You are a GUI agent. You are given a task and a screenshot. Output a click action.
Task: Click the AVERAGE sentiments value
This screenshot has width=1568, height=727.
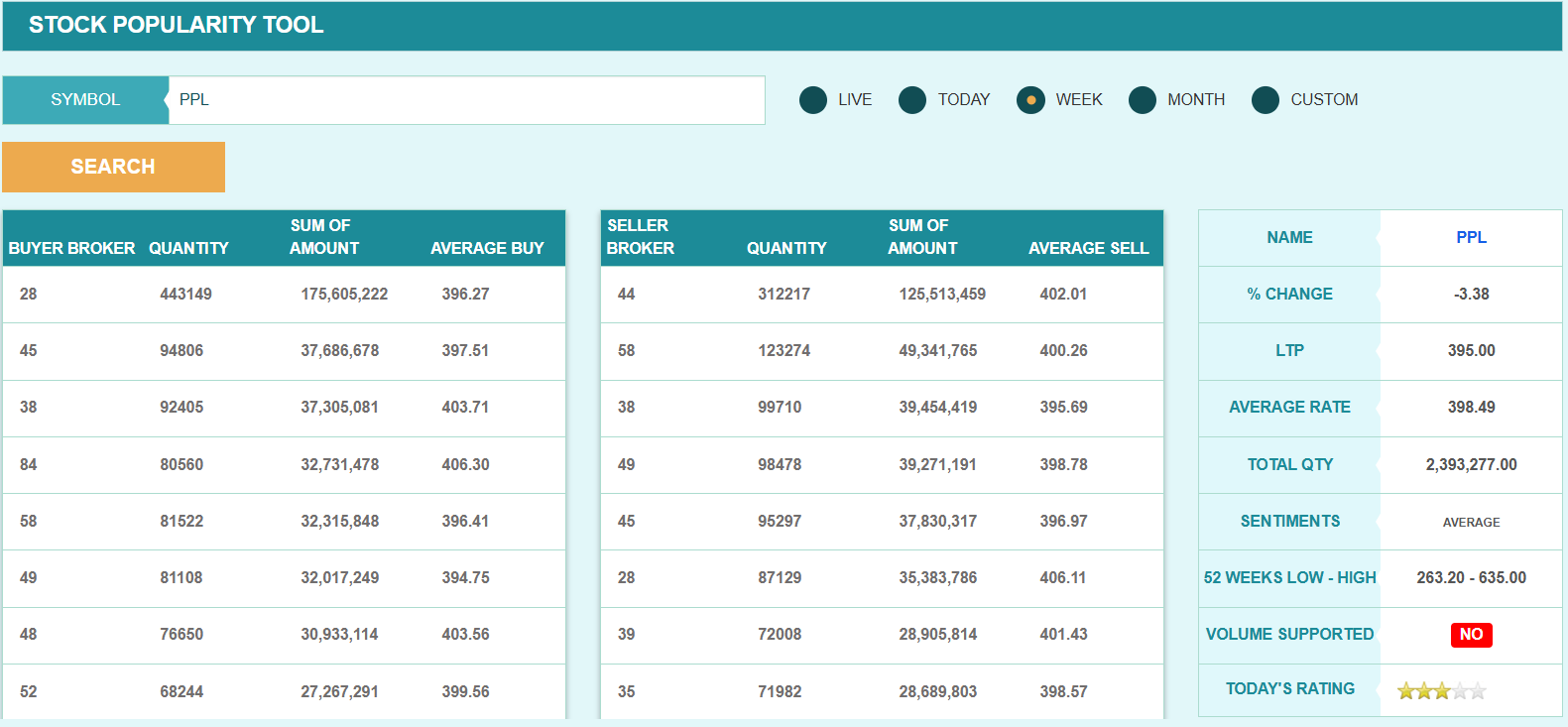[x=1471, y=522]
